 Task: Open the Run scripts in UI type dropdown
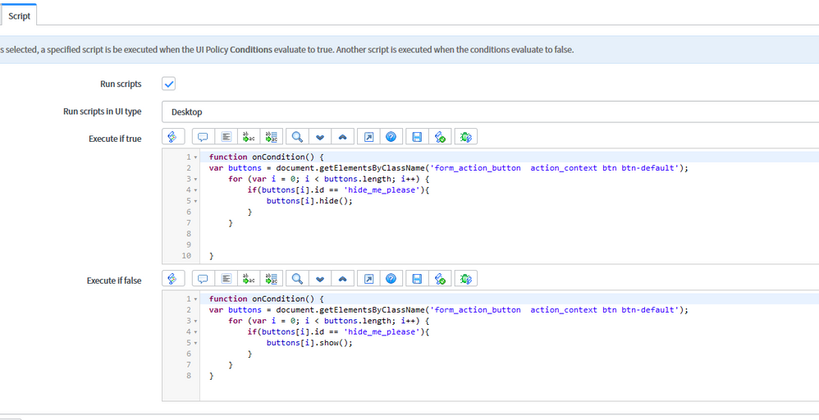(x=490, y=112)
